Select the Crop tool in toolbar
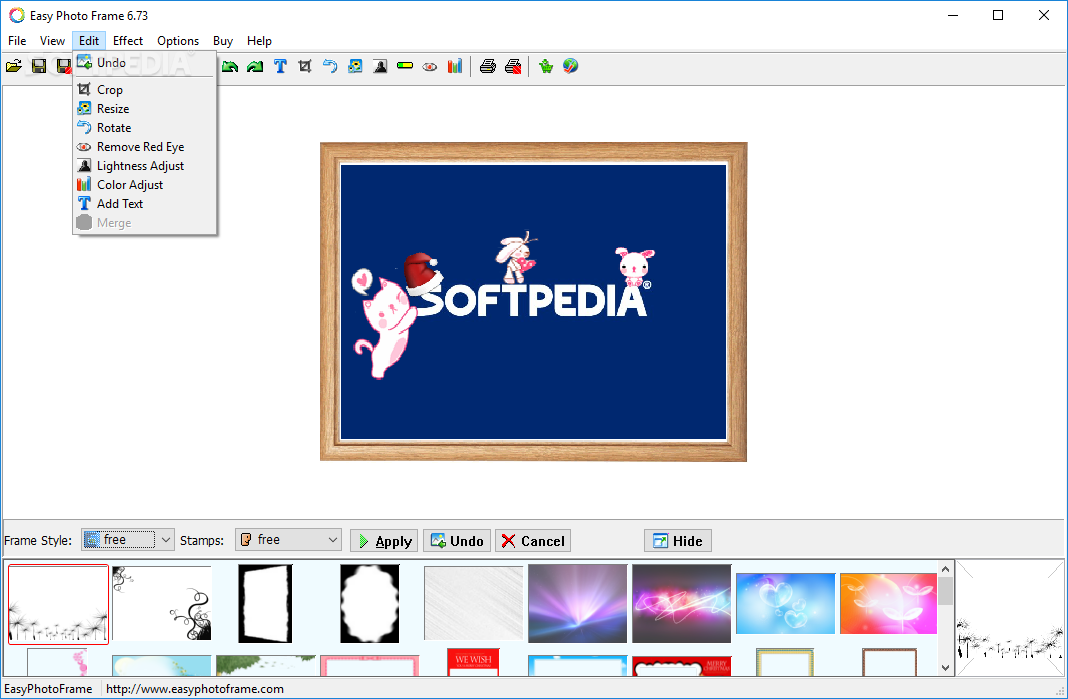 click(x=305, y=66)
